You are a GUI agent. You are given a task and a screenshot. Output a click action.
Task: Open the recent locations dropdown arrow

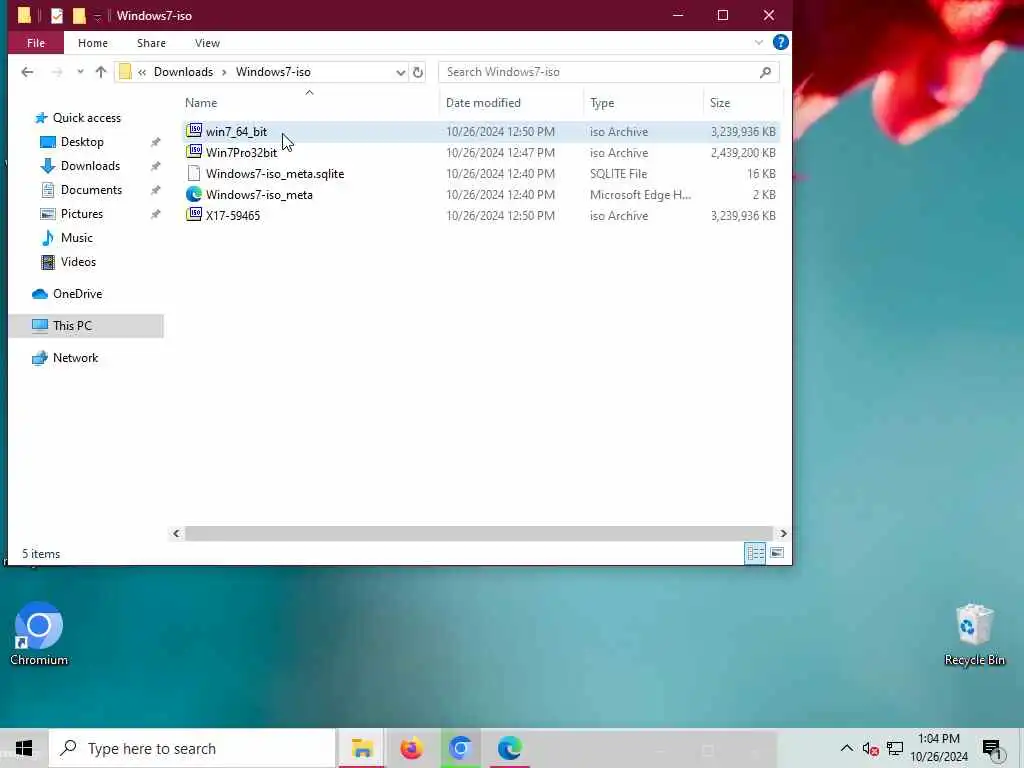pyautogui.click(x=80, y=72)
